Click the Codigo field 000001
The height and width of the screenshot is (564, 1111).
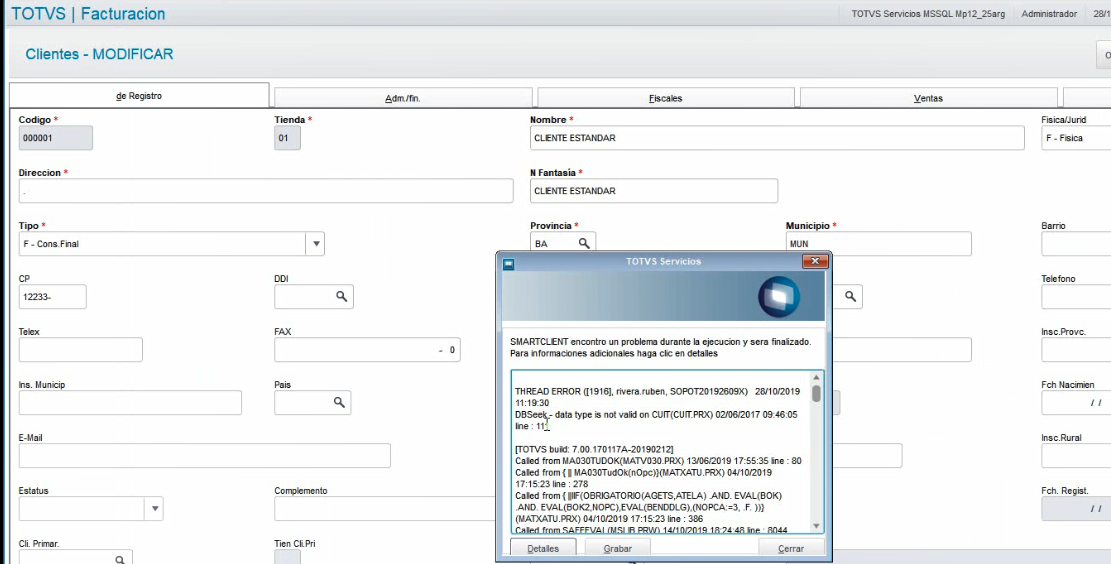pos(55,138)
